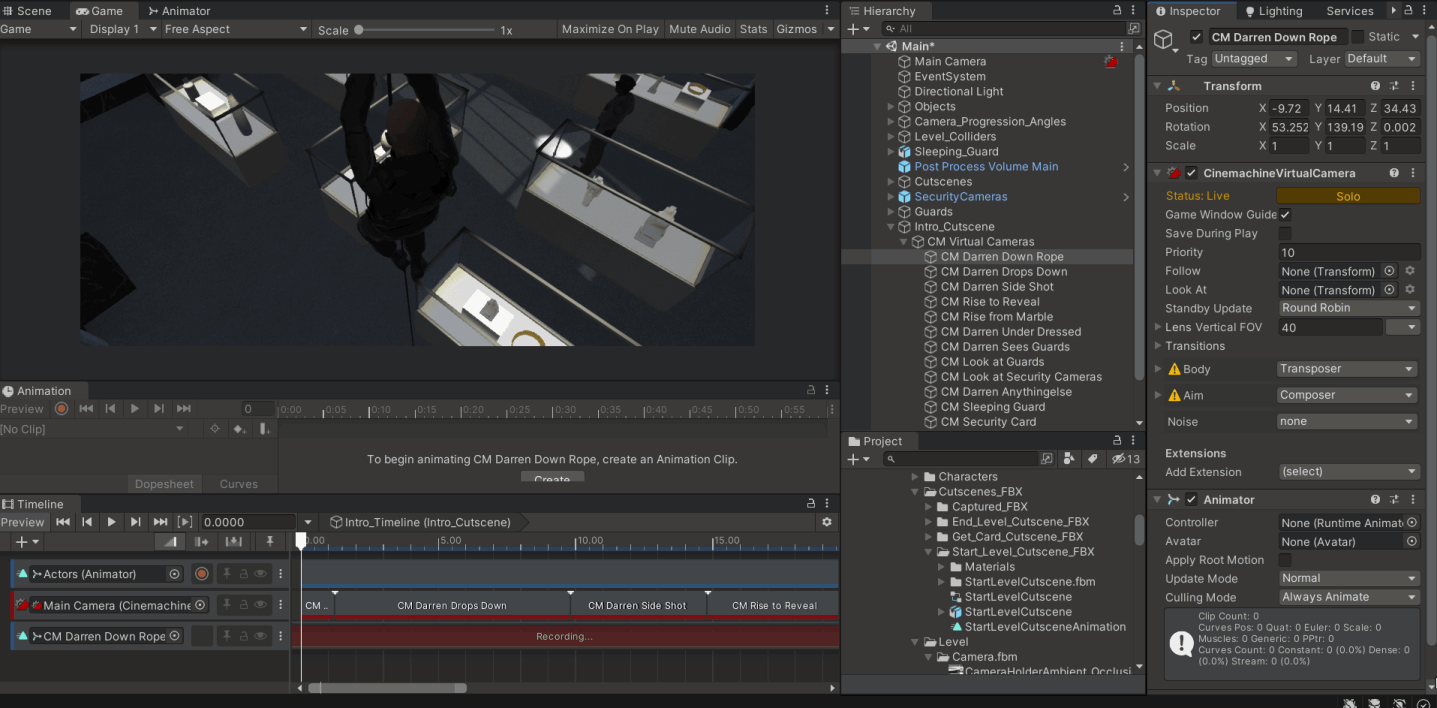Open the Standby Update dropdown

click(x=1348, y=308)
